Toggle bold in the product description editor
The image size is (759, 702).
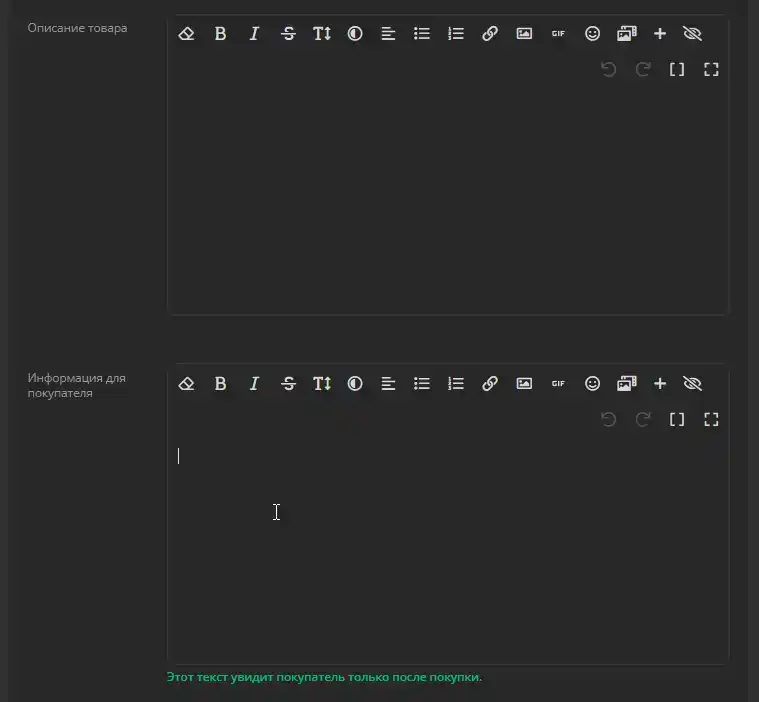pos(220,34)
